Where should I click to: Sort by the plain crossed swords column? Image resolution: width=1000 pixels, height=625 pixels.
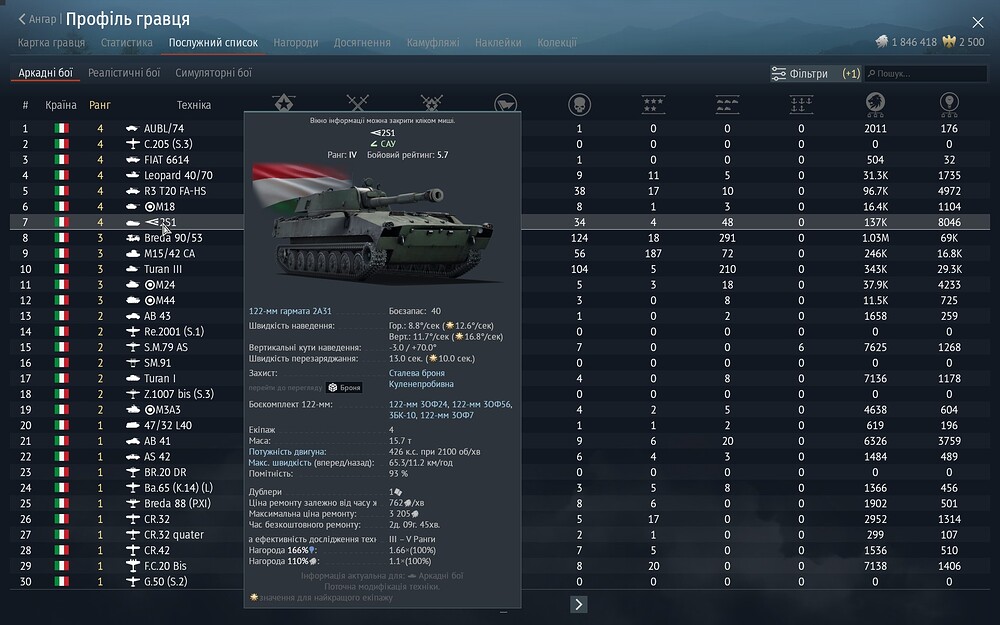(x=358, y=103)
